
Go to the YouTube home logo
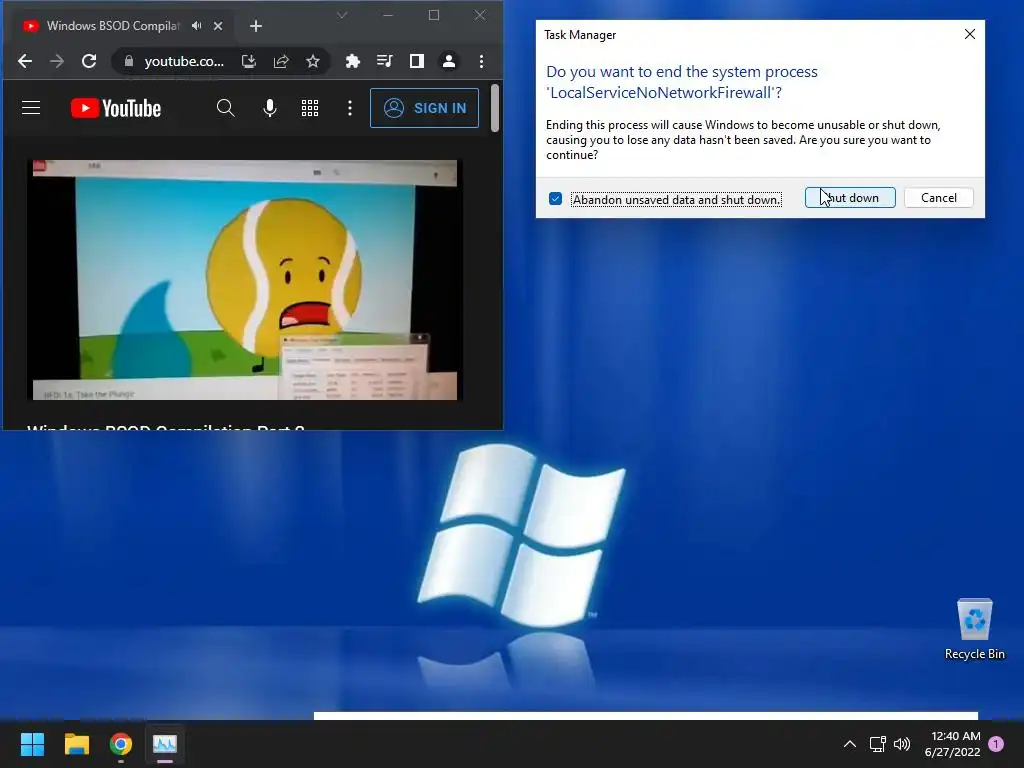(x=116, y=108)
